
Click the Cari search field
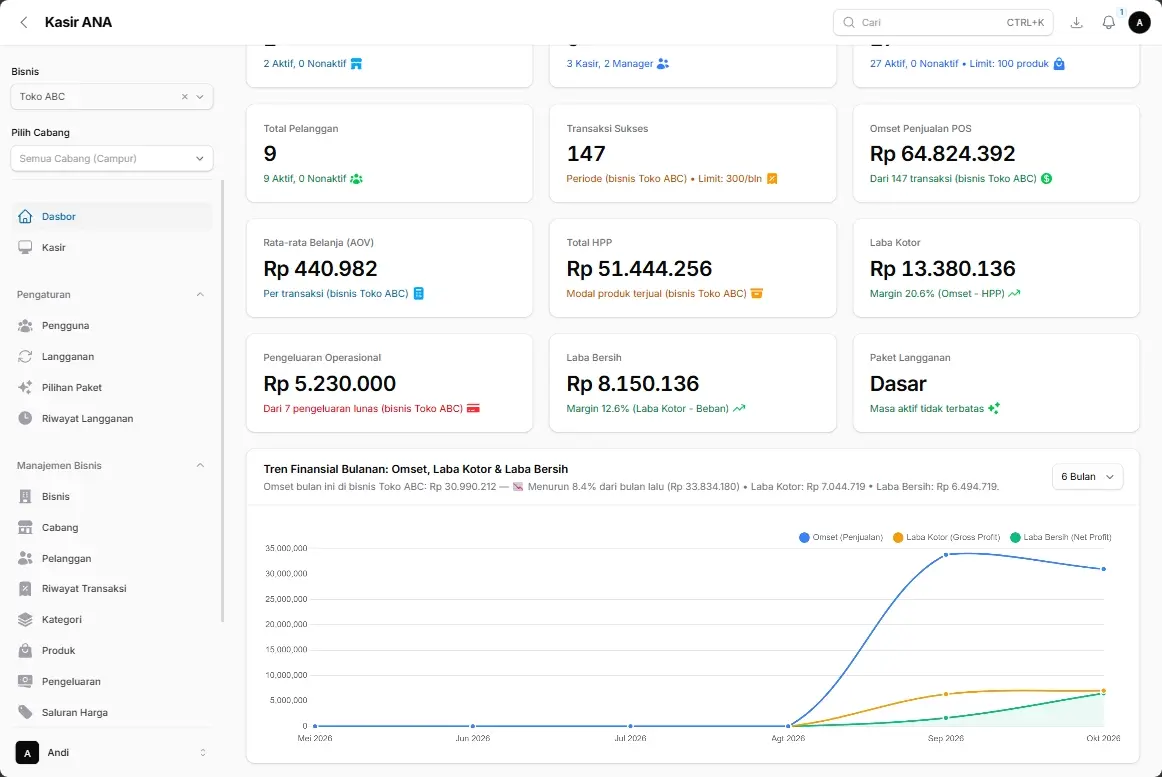[x=943, y=22]
